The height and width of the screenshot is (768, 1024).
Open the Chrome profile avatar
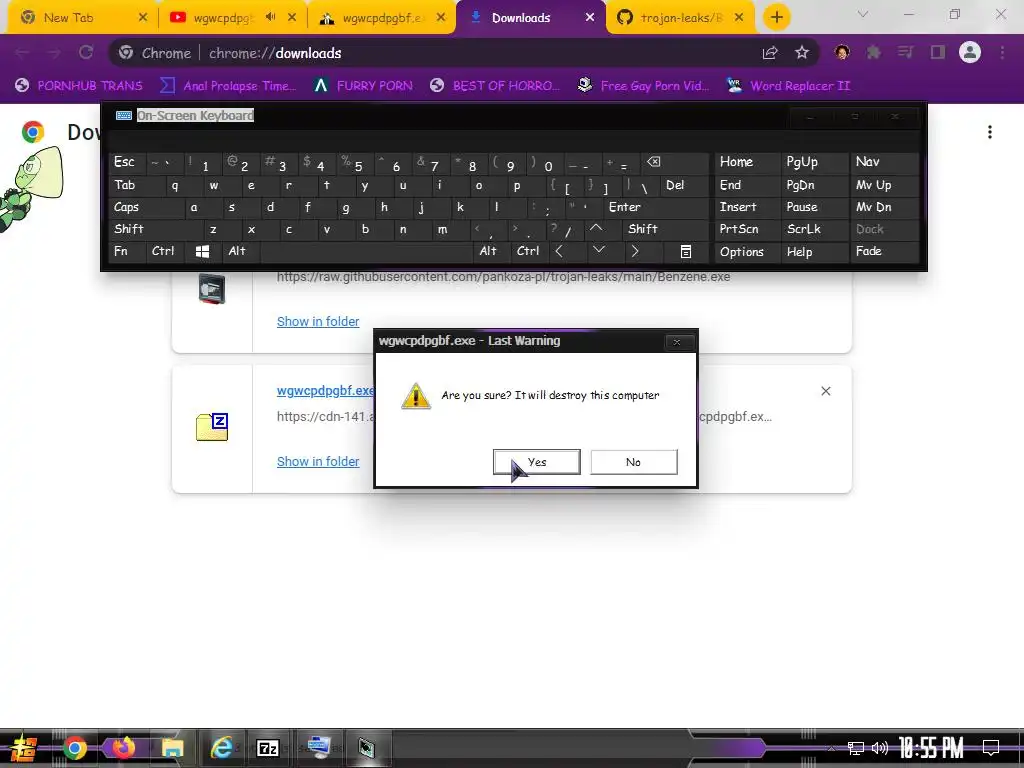[970, 52]
